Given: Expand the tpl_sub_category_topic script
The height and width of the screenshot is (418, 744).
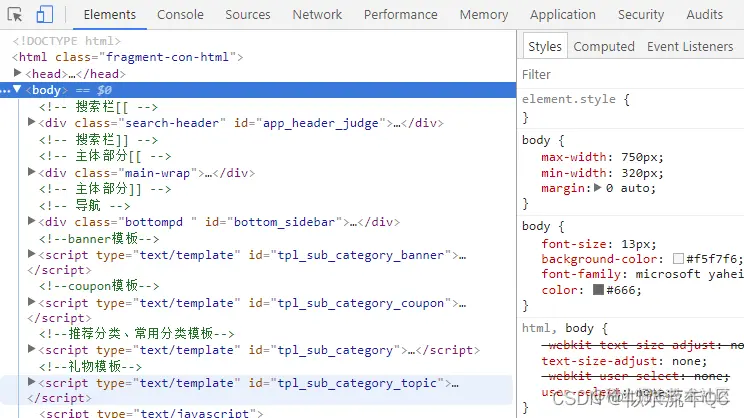Looking at the screenshot, I should coord(31,381).
